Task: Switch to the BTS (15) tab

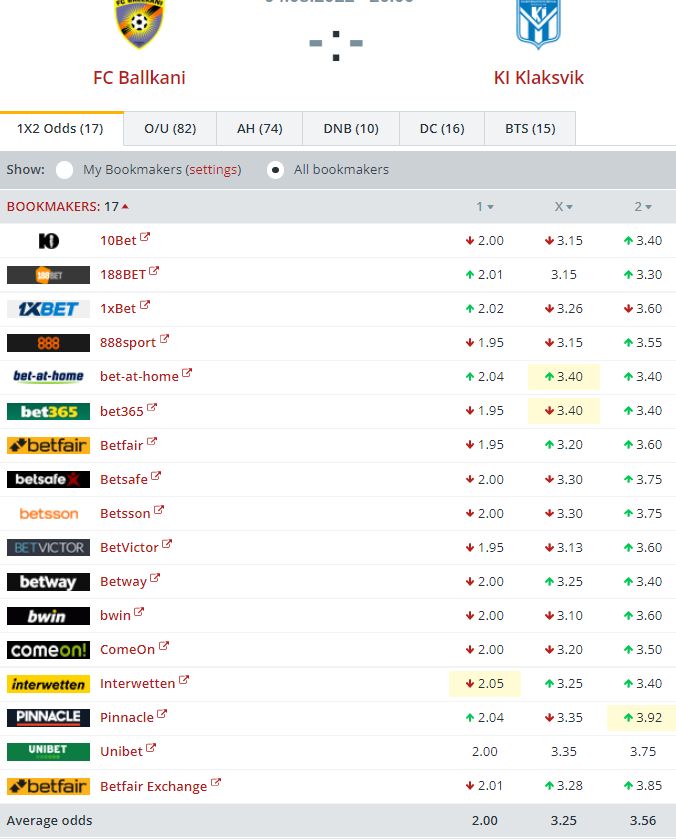Action: pyautogui.click(x=530, y=128)
